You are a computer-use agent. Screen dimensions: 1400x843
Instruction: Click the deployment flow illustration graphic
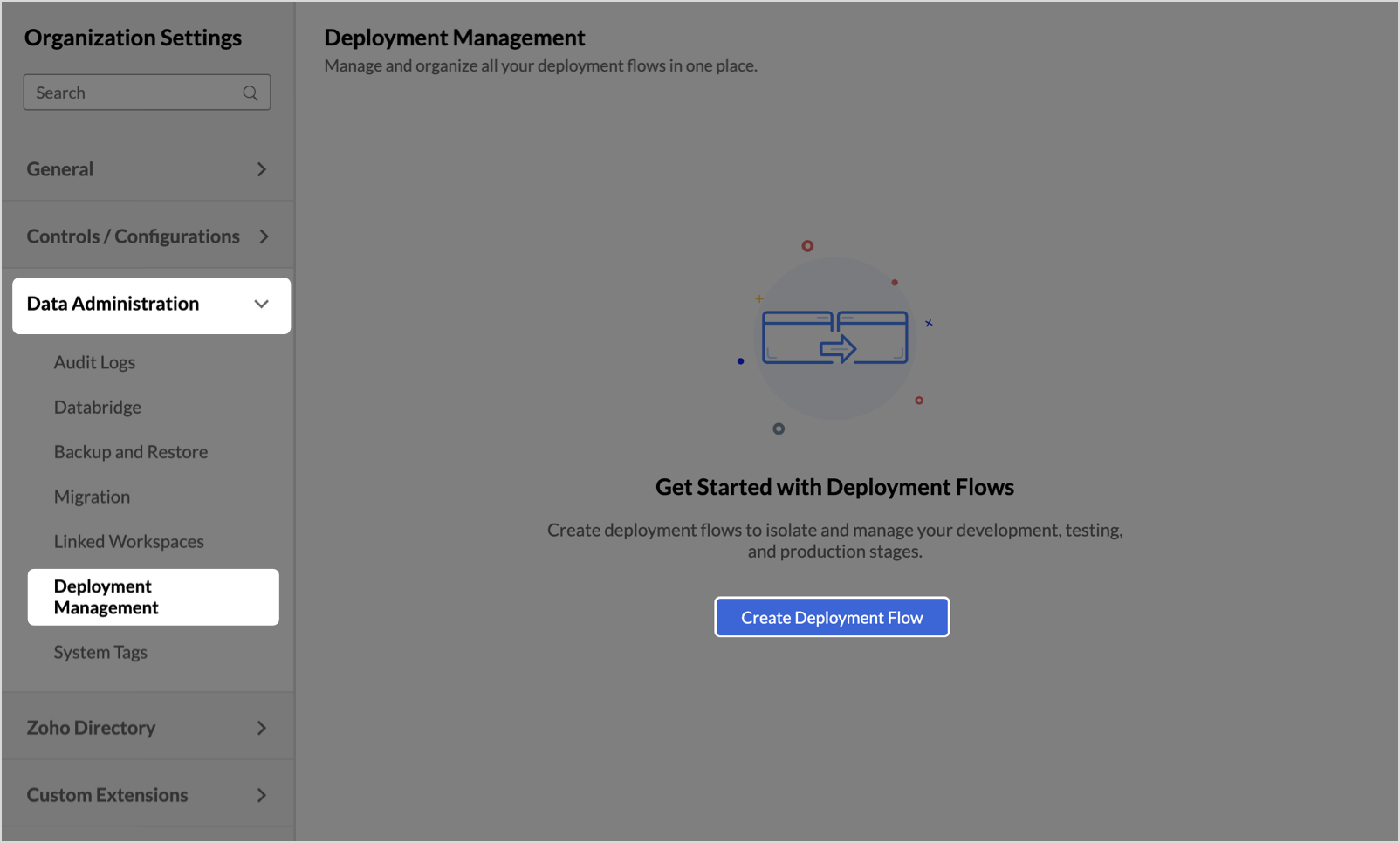click(835, 338)
